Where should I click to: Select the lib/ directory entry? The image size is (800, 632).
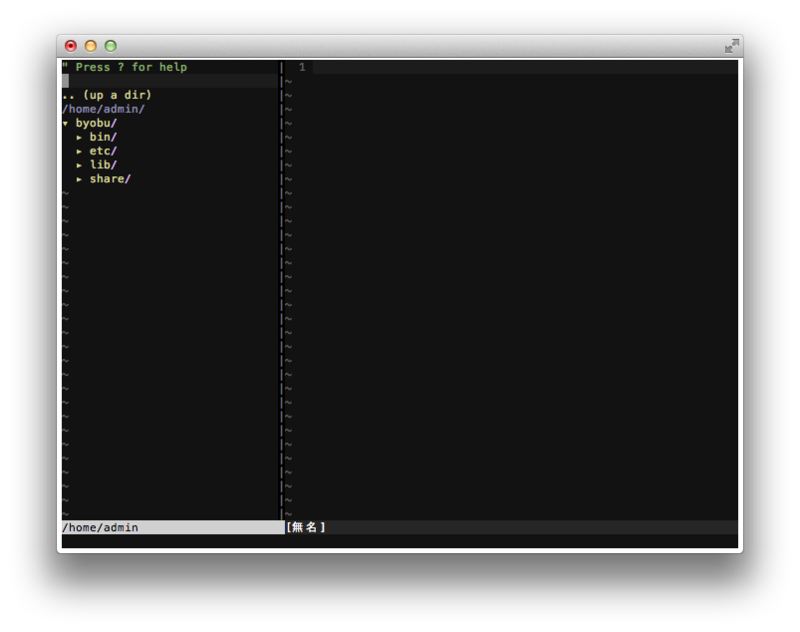pyautogui.click(x=103, y=165)
